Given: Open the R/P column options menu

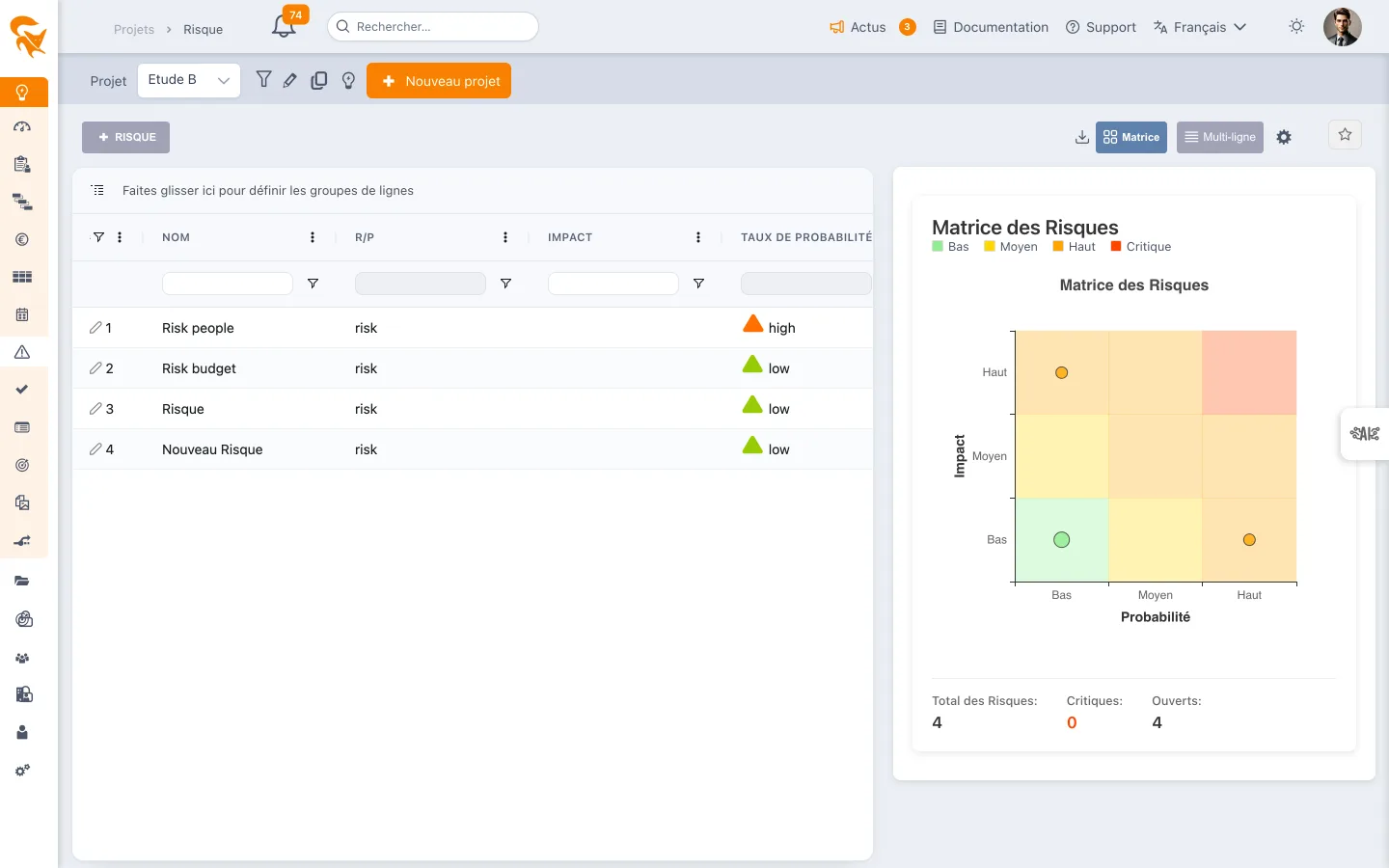Looking at the screenshot, I should [x=505, y=237].
